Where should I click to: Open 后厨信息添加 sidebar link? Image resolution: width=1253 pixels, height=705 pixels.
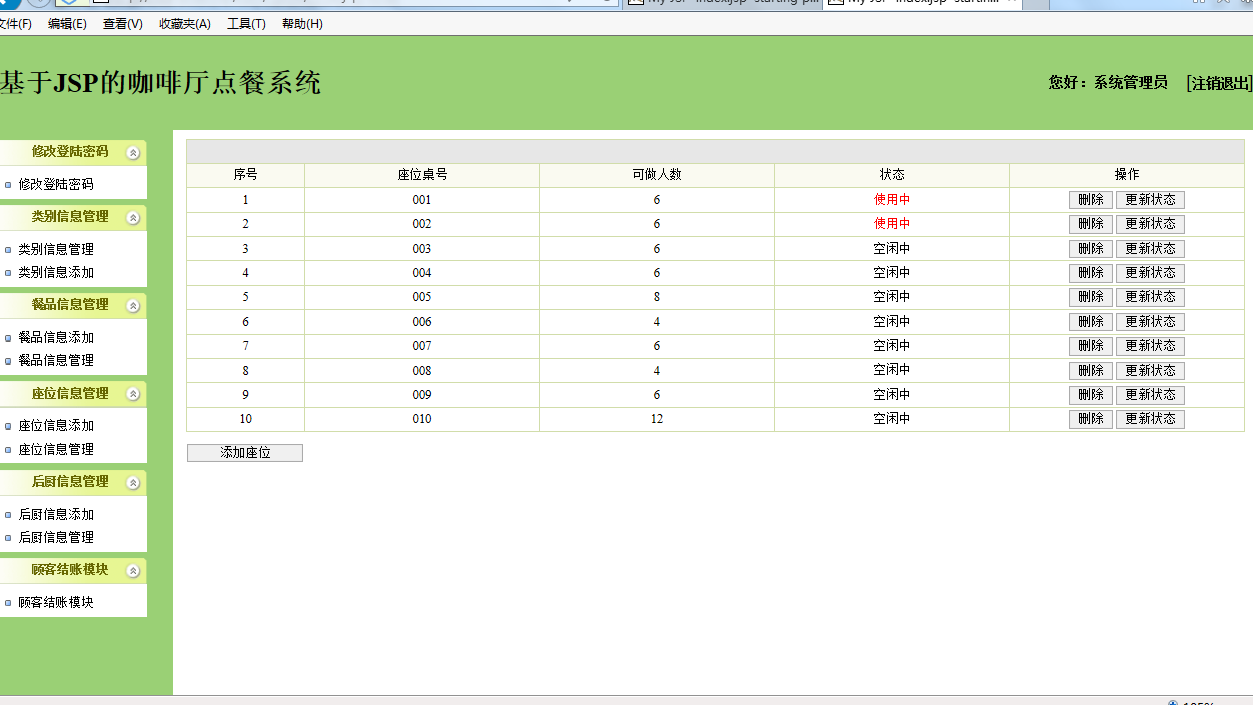pyautogui.click(x=56, y=515)
